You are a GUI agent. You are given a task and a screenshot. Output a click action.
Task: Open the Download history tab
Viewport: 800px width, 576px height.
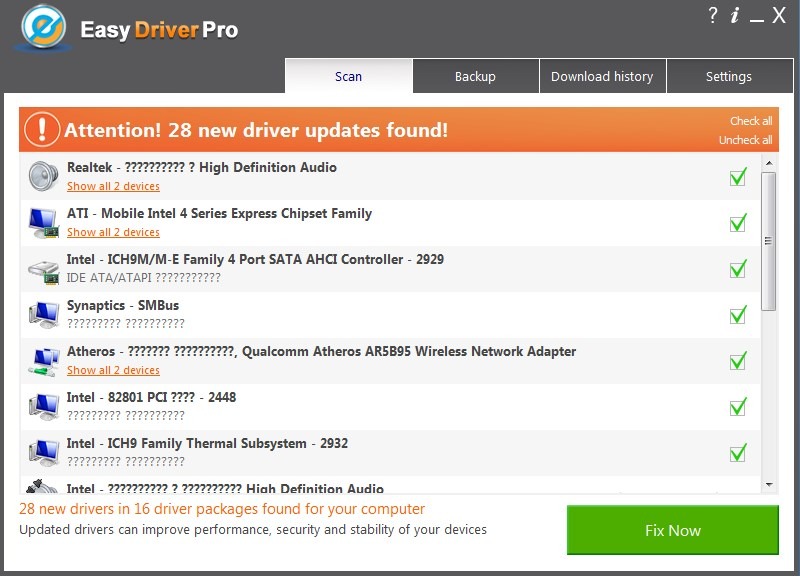coord(602,76)
